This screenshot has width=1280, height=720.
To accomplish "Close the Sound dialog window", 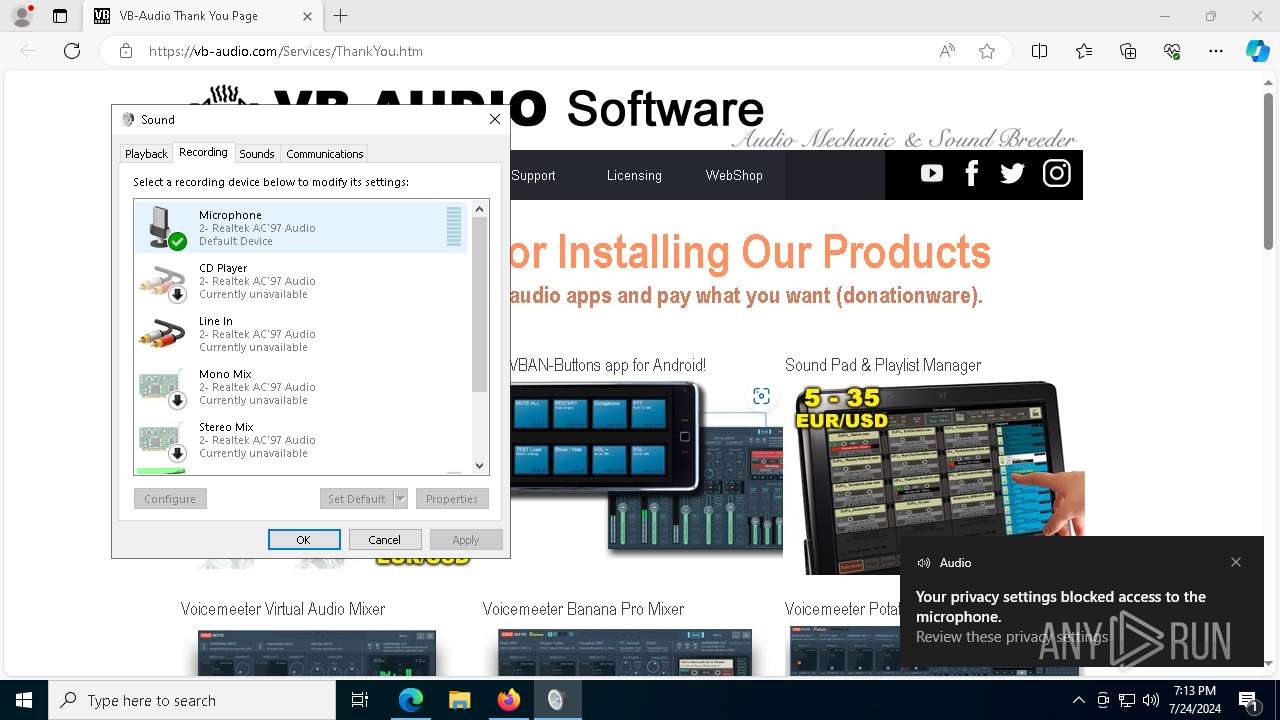I will click(x=494, y=119).
